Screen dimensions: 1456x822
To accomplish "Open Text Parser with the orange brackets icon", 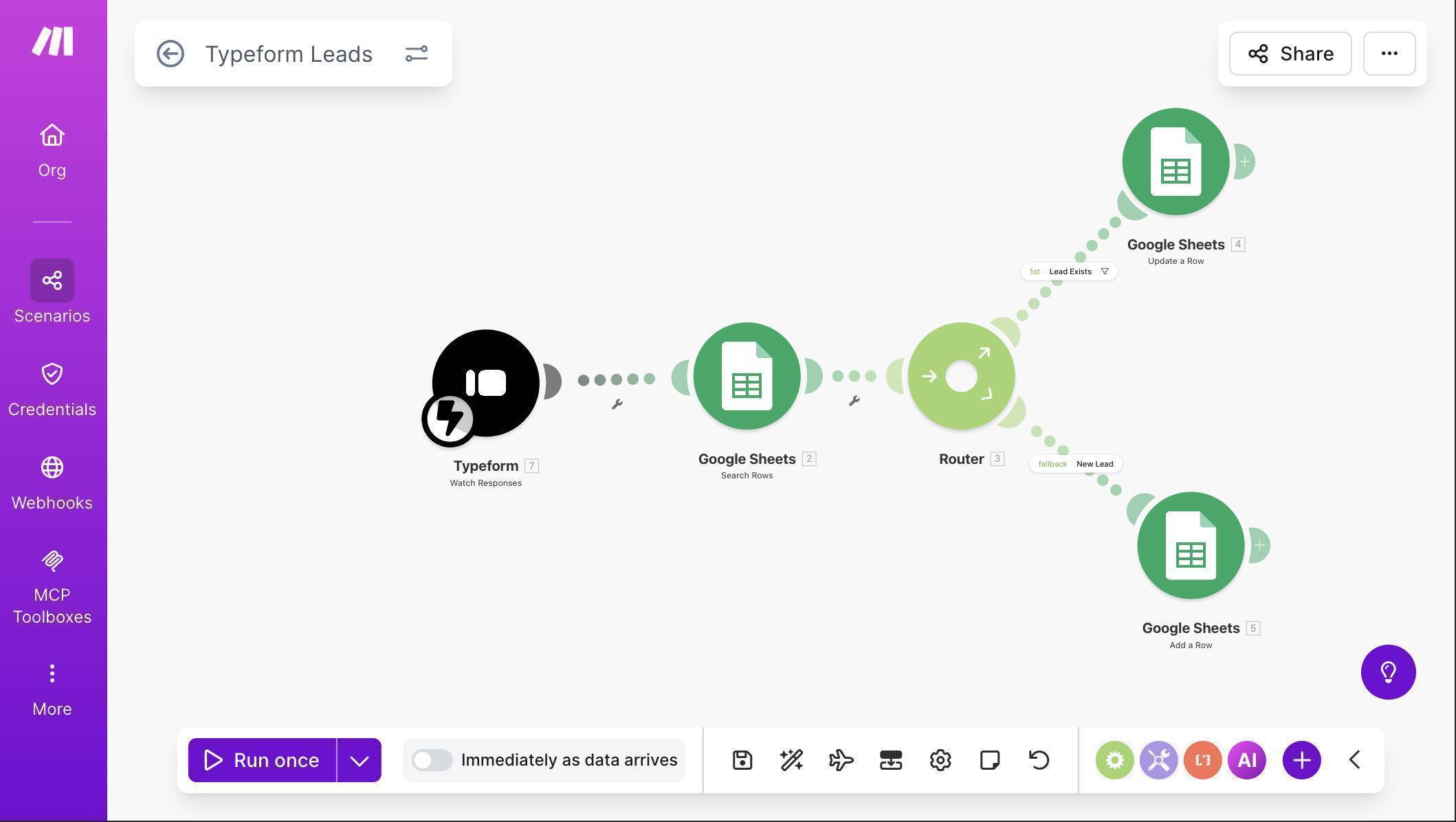I will click(x=1202, y=760).
